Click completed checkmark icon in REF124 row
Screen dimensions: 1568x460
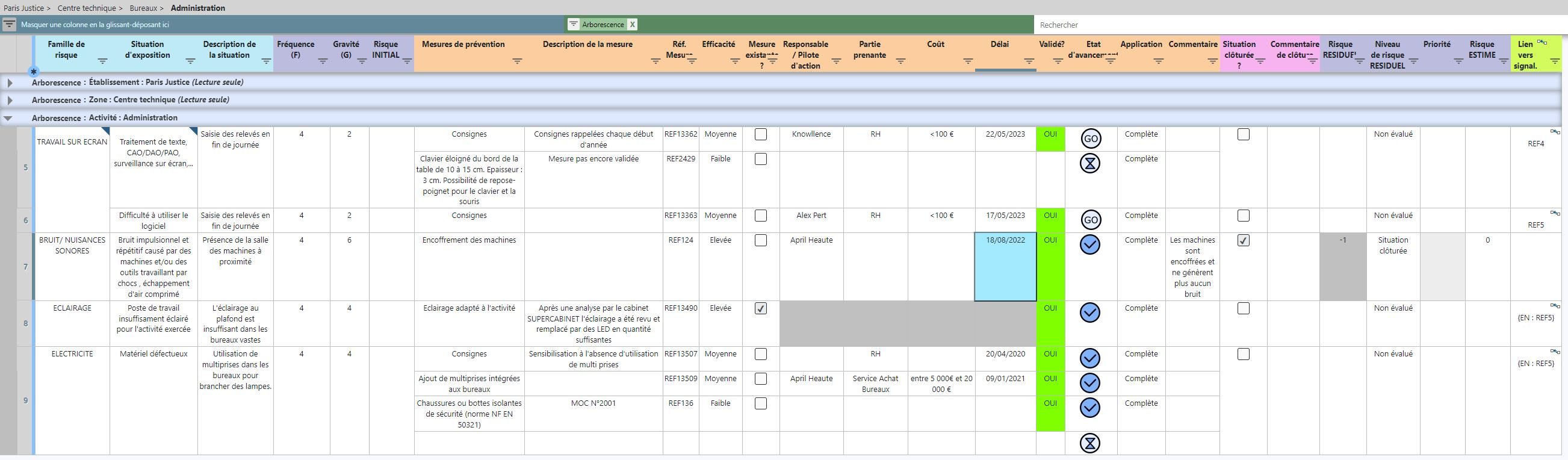1090,245
